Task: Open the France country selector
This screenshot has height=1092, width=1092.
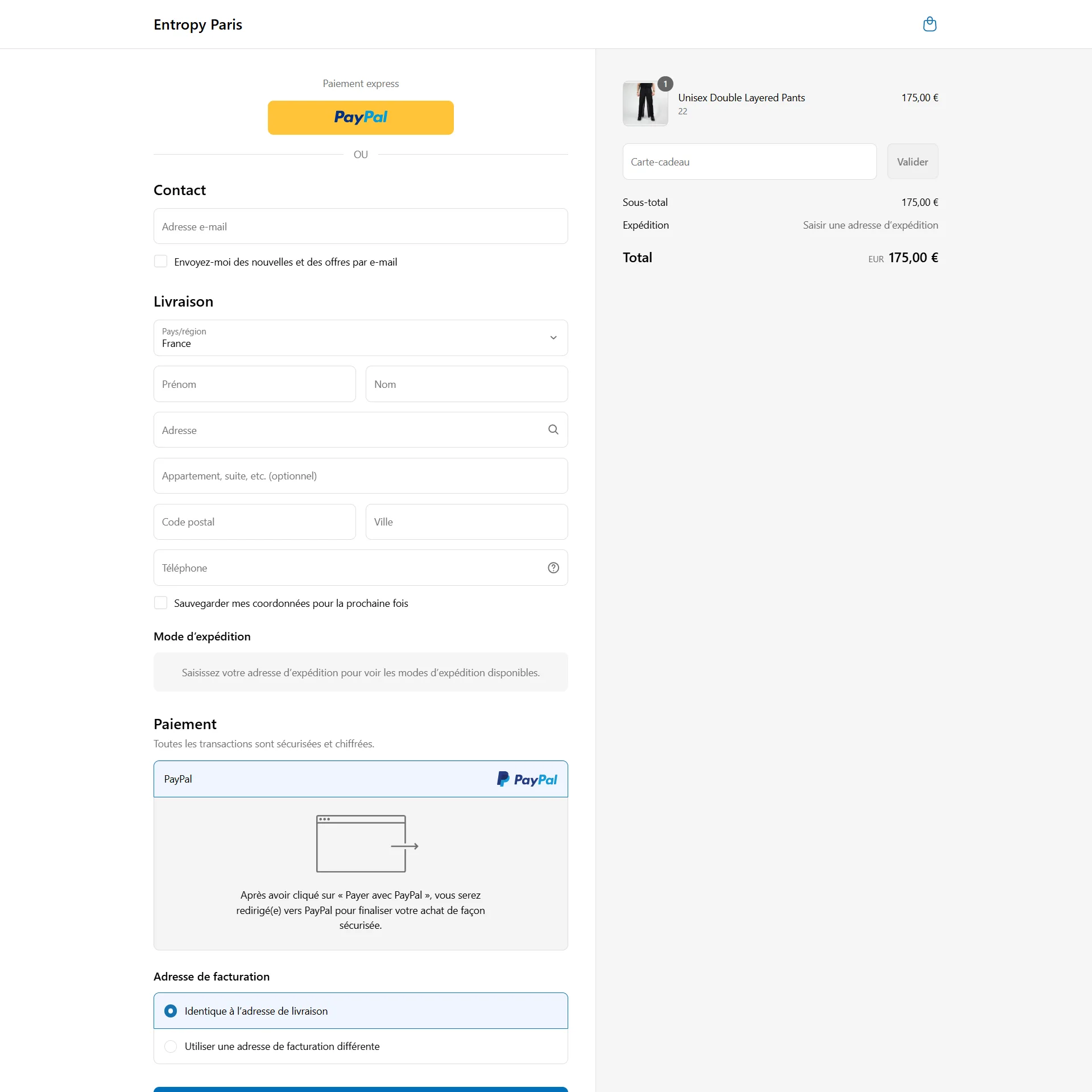Action: [x=361, y=338]
